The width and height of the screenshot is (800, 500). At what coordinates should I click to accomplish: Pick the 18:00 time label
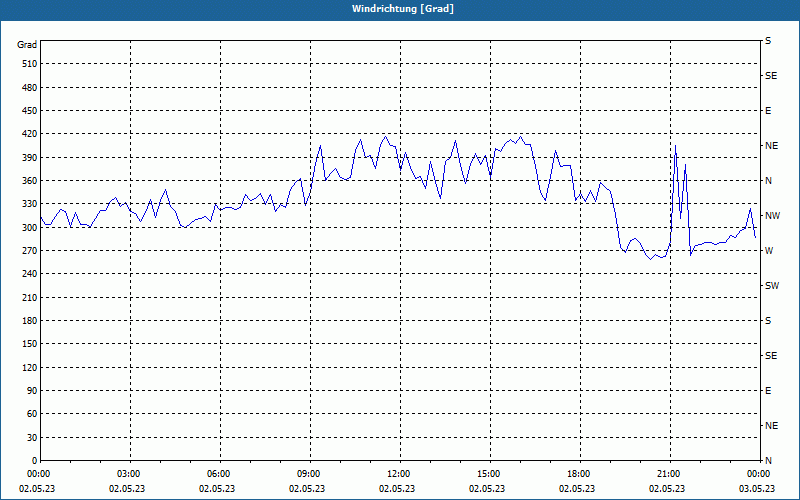pos(578,474)
